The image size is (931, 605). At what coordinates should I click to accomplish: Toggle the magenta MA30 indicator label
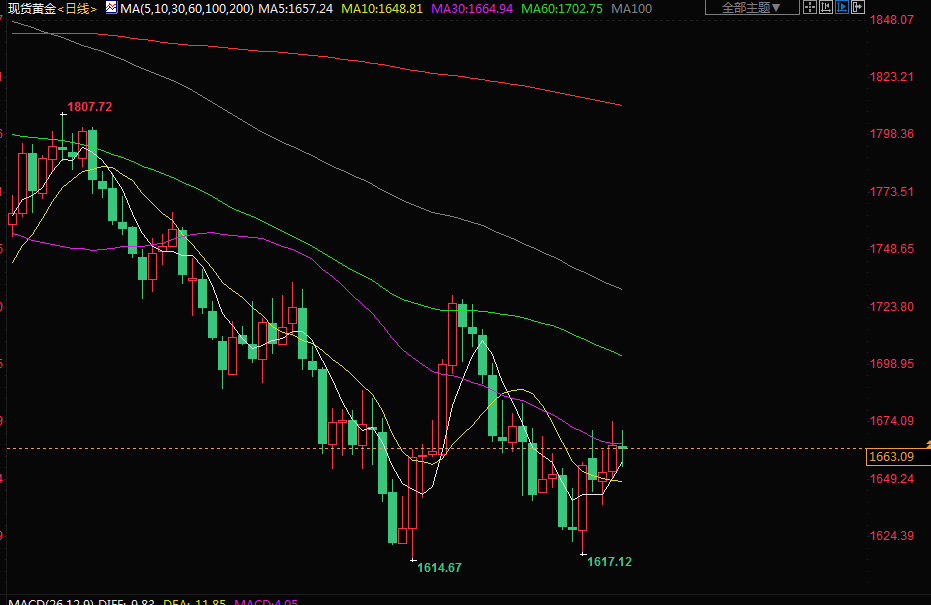click(472, 8)
